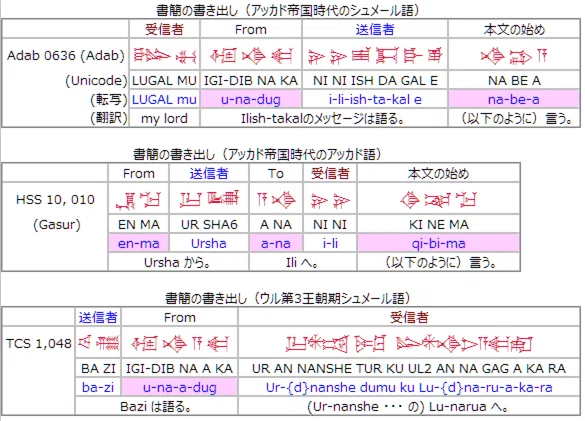Click the cuneiform signs above 'KI NE MA'

pos(438,200)
